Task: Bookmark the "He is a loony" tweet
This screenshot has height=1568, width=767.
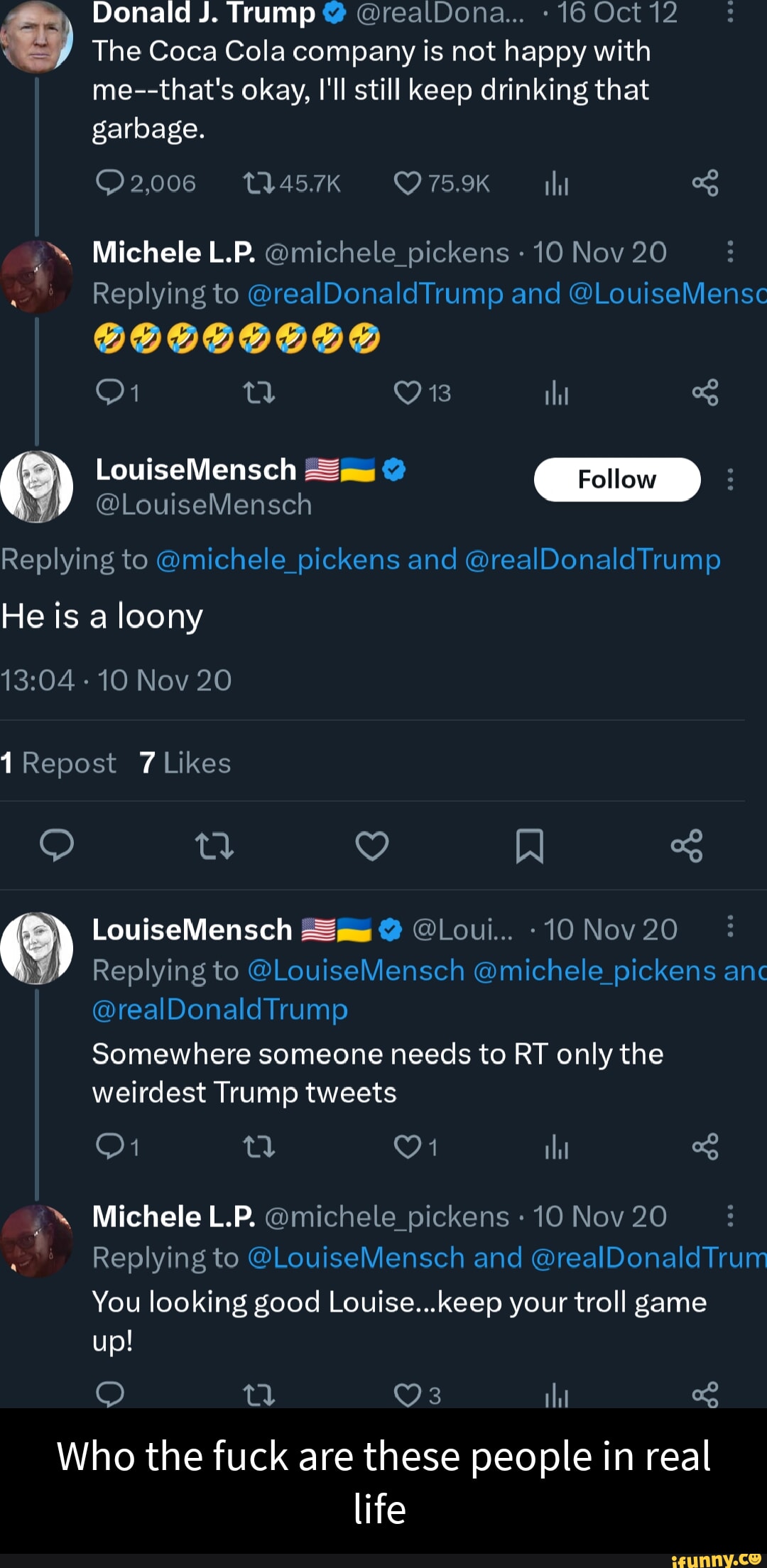Action: coord(529,846)
